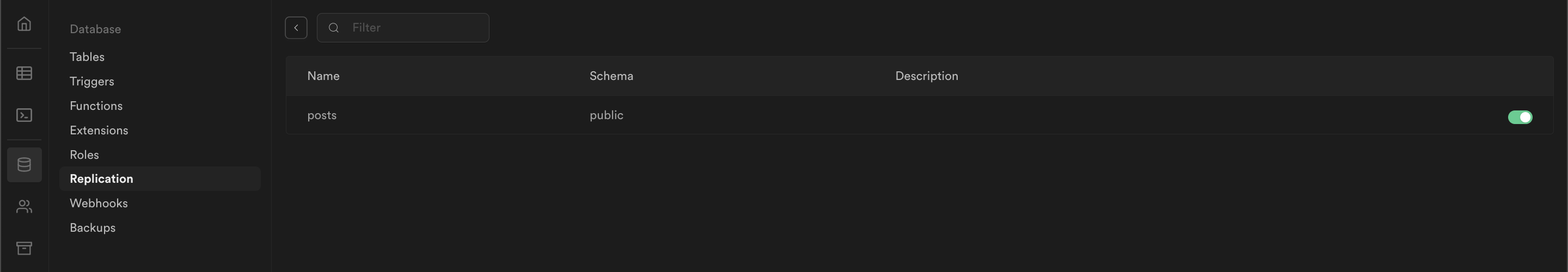Open the Home icon in sidebar
The image size is (1568, 272).
pyautogui.click(x=24, y=24)
